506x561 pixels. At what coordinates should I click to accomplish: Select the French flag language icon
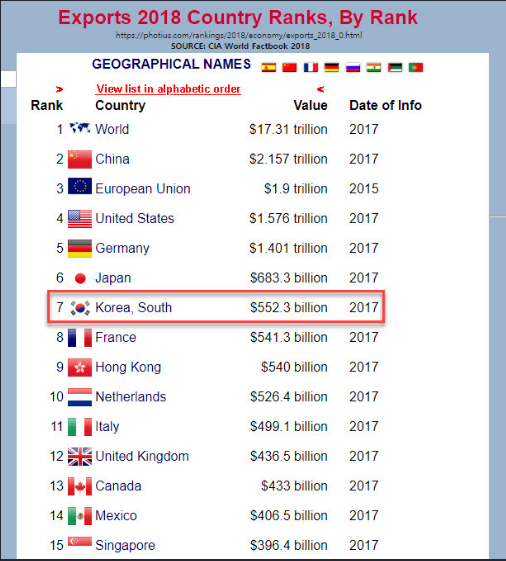click(311, 67)
